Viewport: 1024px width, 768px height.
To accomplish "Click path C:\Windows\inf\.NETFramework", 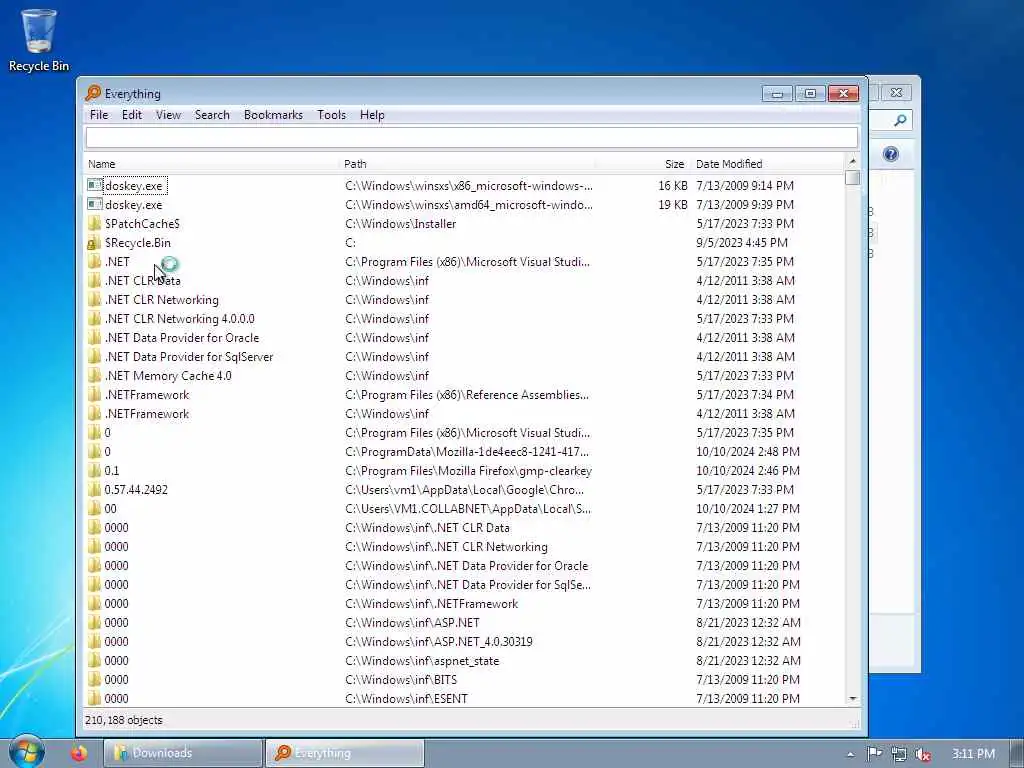I will click(432, 604).
